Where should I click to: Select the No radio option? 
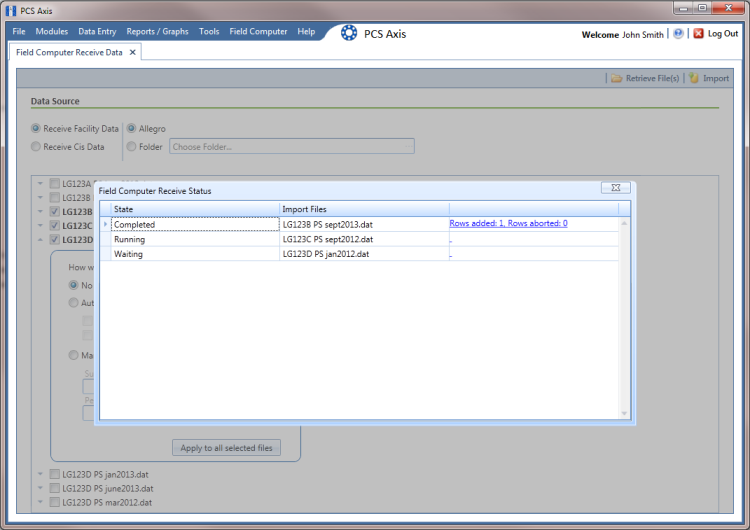(73, 285)
